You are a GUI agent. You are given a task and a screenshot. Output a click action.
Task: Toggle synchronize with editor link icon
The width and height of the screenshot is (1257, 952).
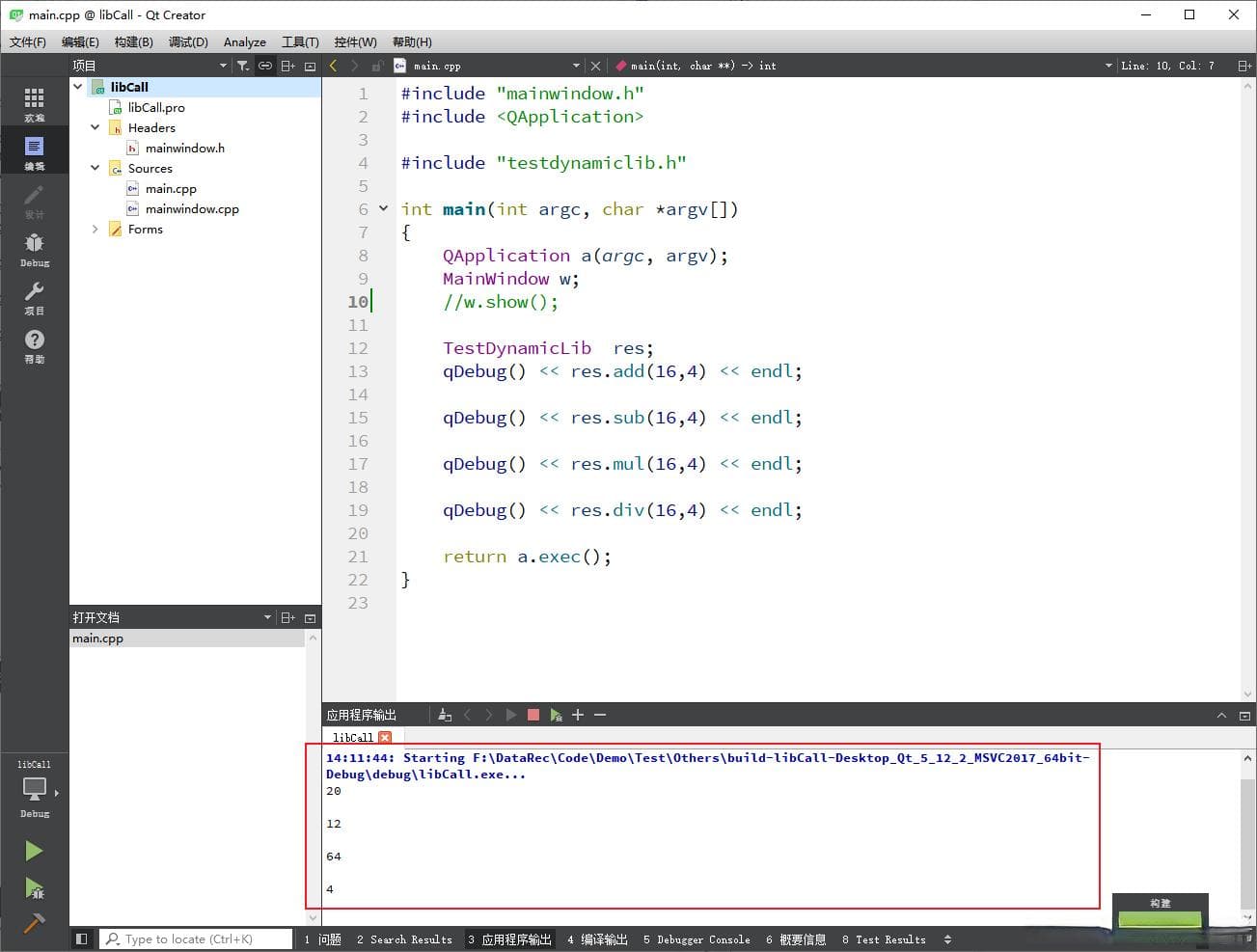[x=264, y=66]
